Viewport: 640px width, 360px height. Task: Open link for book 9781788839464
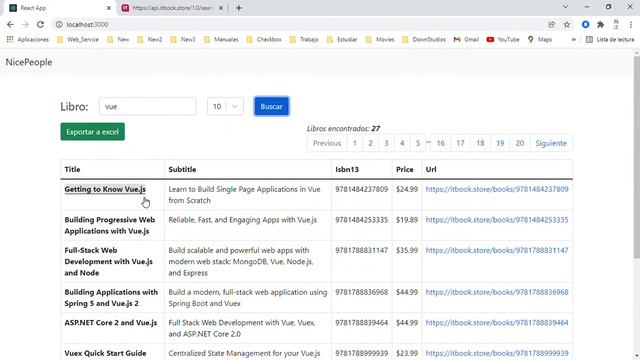(x=497, y=323)
